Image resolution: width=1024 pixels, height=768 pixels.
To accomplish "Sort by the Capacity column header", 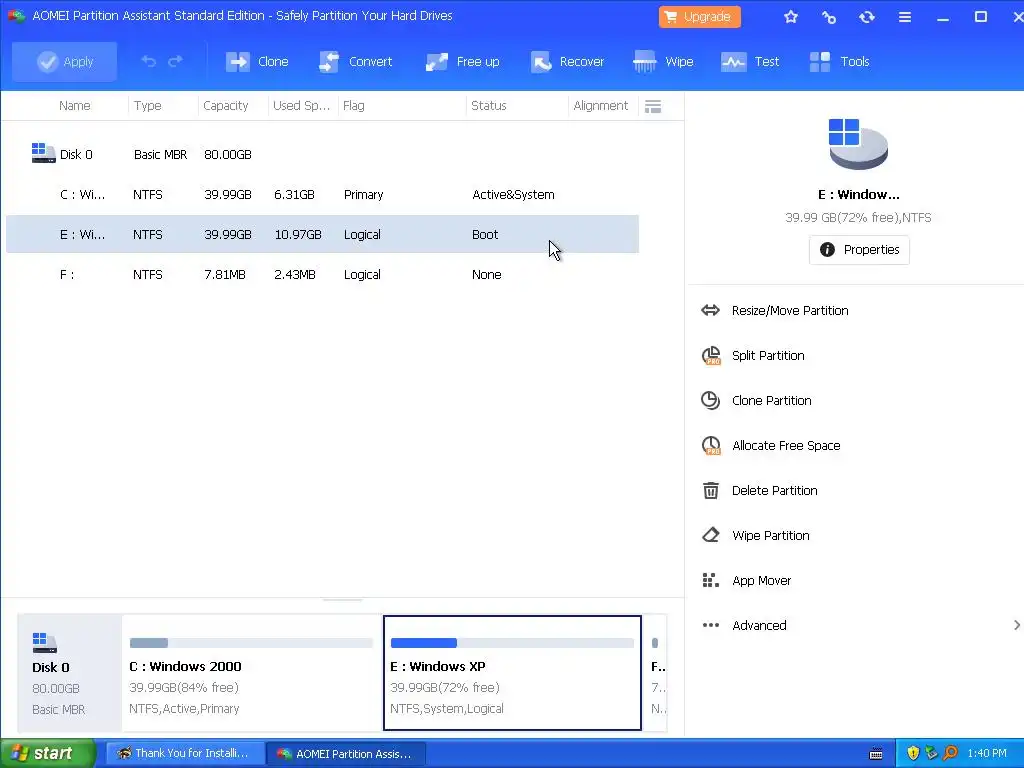I will [225, 106].
